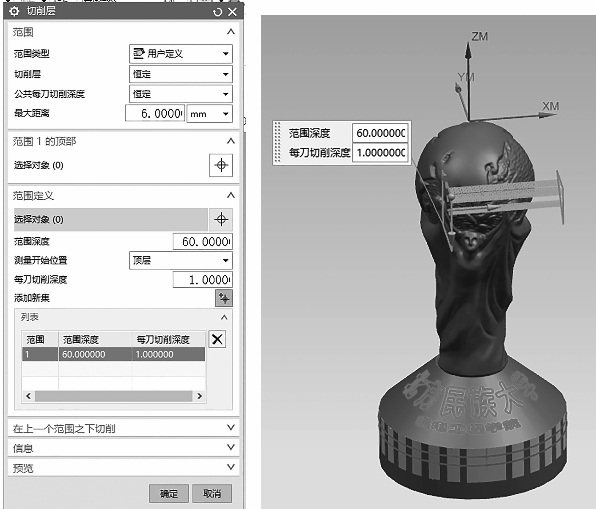Open the 切削层 dropdown set to 恒定
The image size is (596, 509).
tap(181, 74)
